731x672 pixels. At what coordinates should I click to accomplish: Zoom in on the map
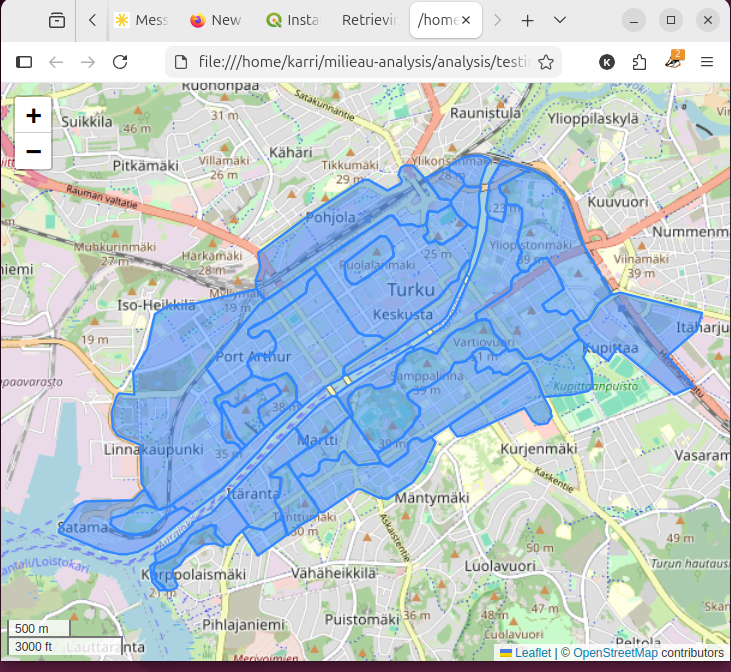[x=33, y=116]
